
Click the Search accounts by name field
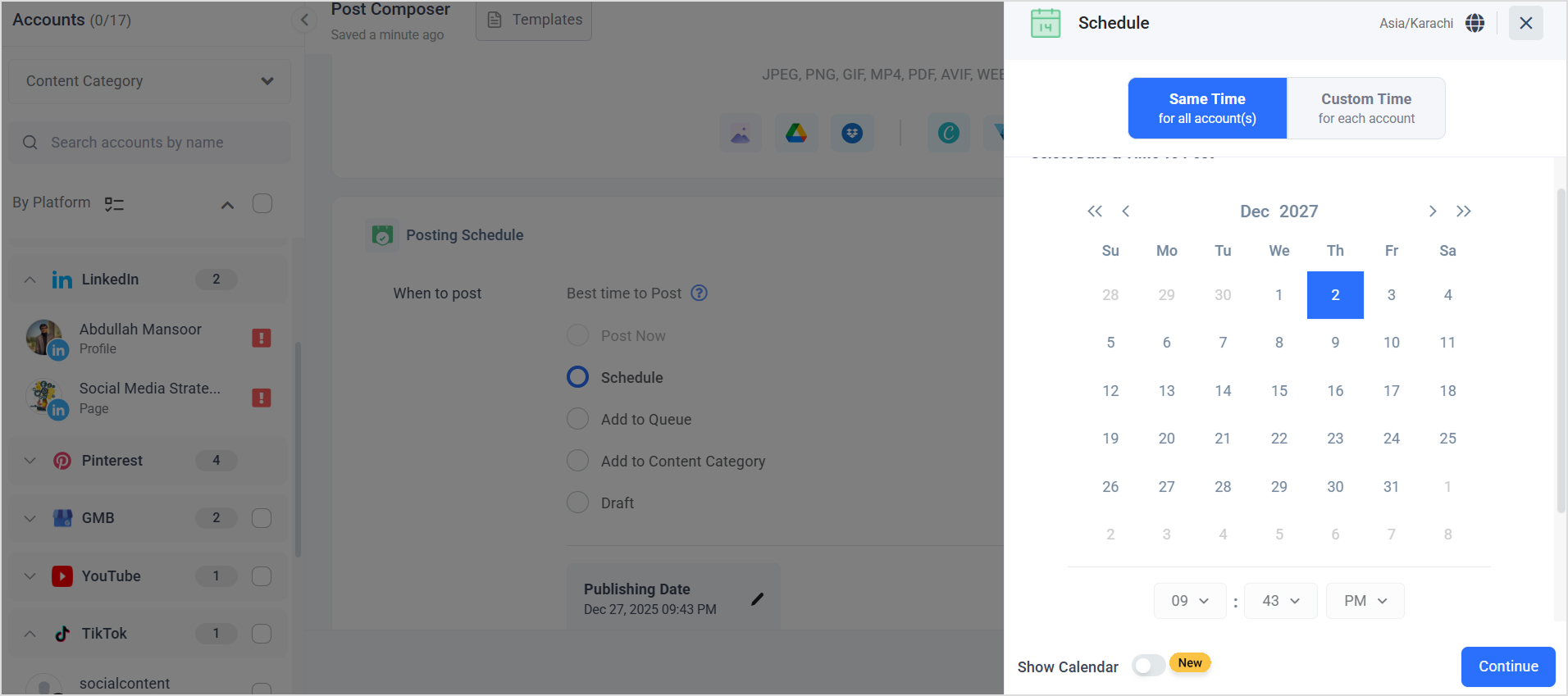[149, 143]
